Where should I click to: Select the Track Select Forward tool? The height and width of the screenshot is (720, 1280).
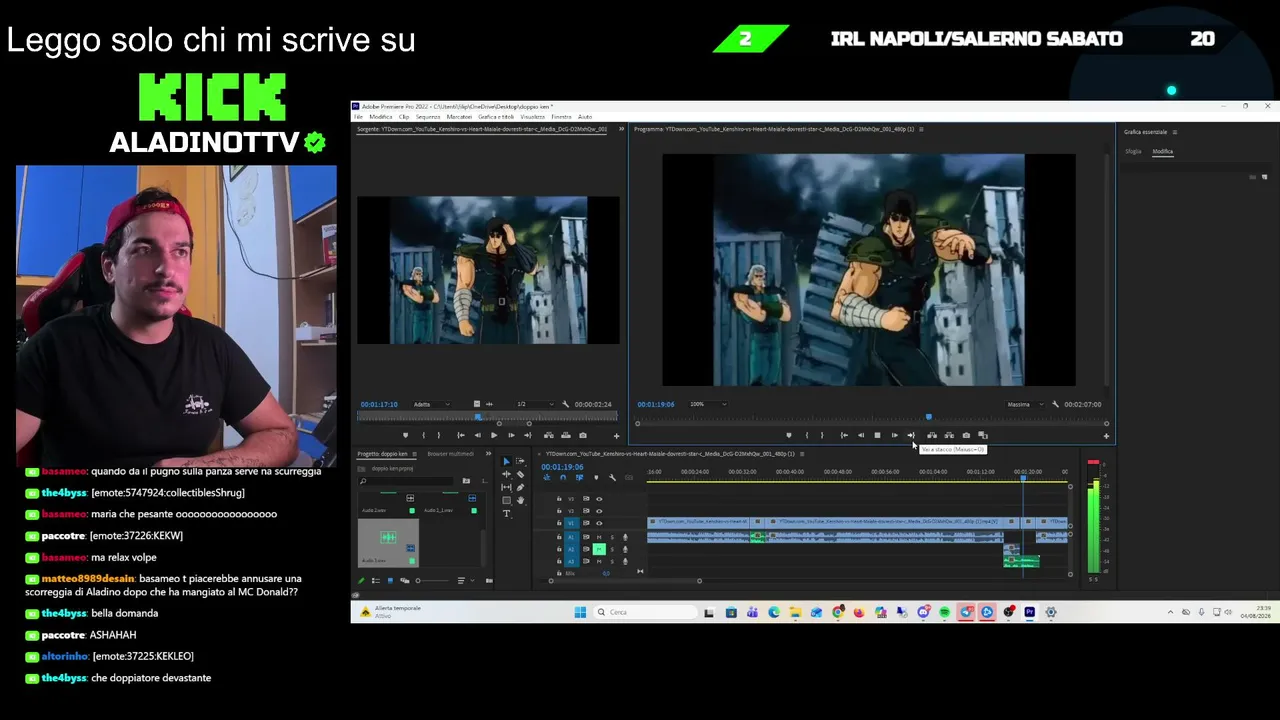[x=520, y=461]
